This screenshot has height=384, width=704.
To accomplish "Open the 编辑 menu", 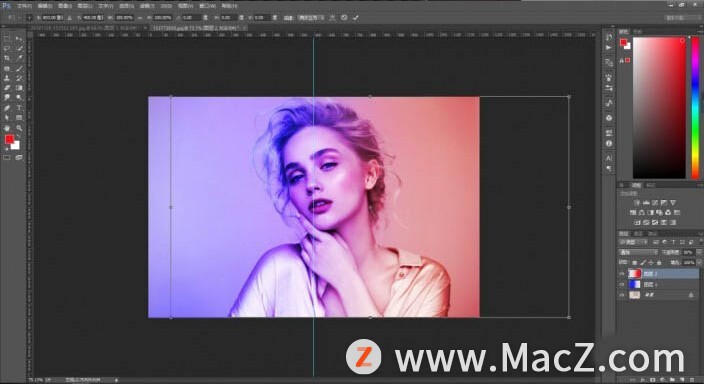I will (45, 6).
